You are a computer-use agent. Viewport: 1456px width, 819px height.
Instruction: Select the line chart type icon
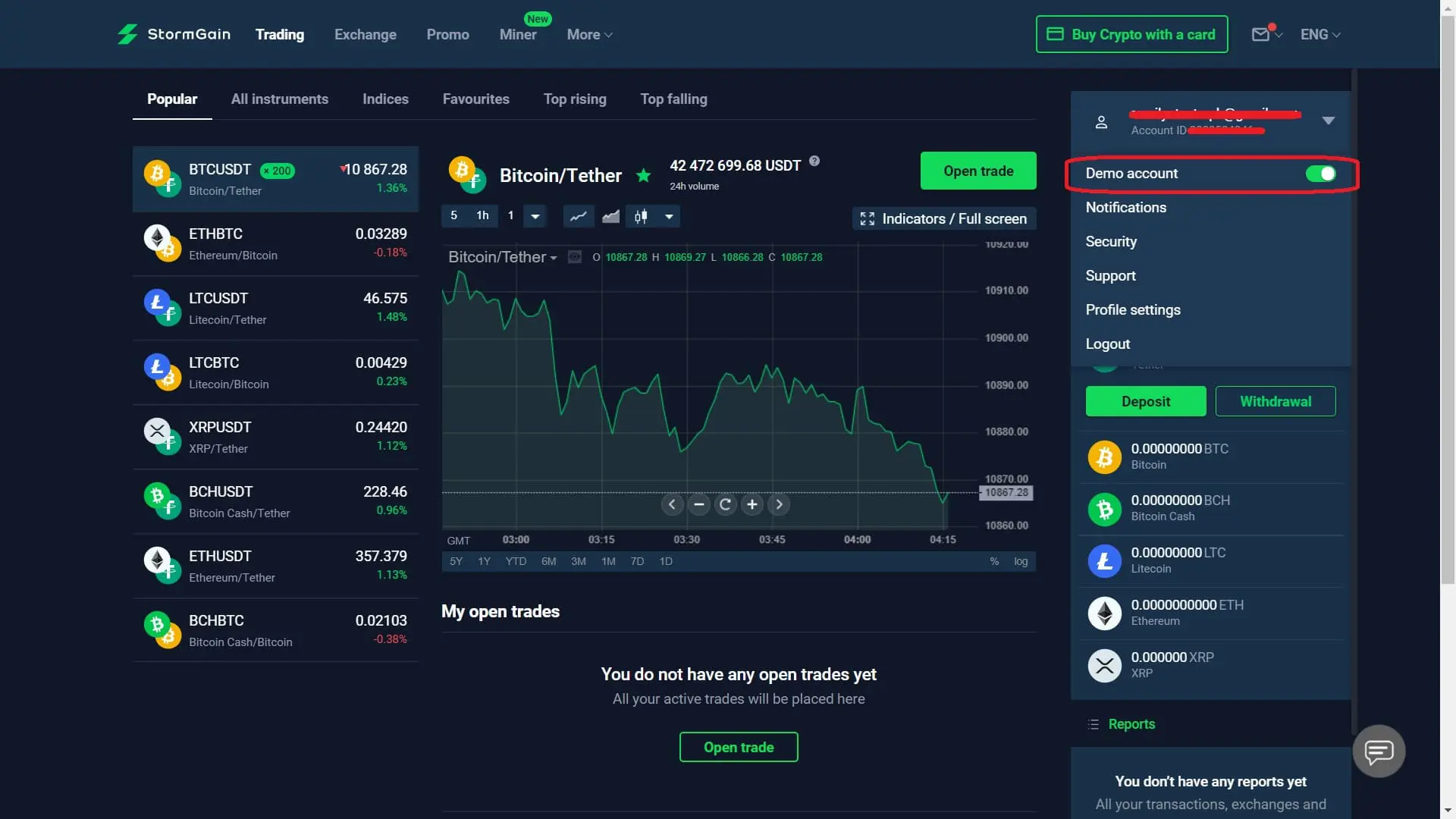coord(579,216)
